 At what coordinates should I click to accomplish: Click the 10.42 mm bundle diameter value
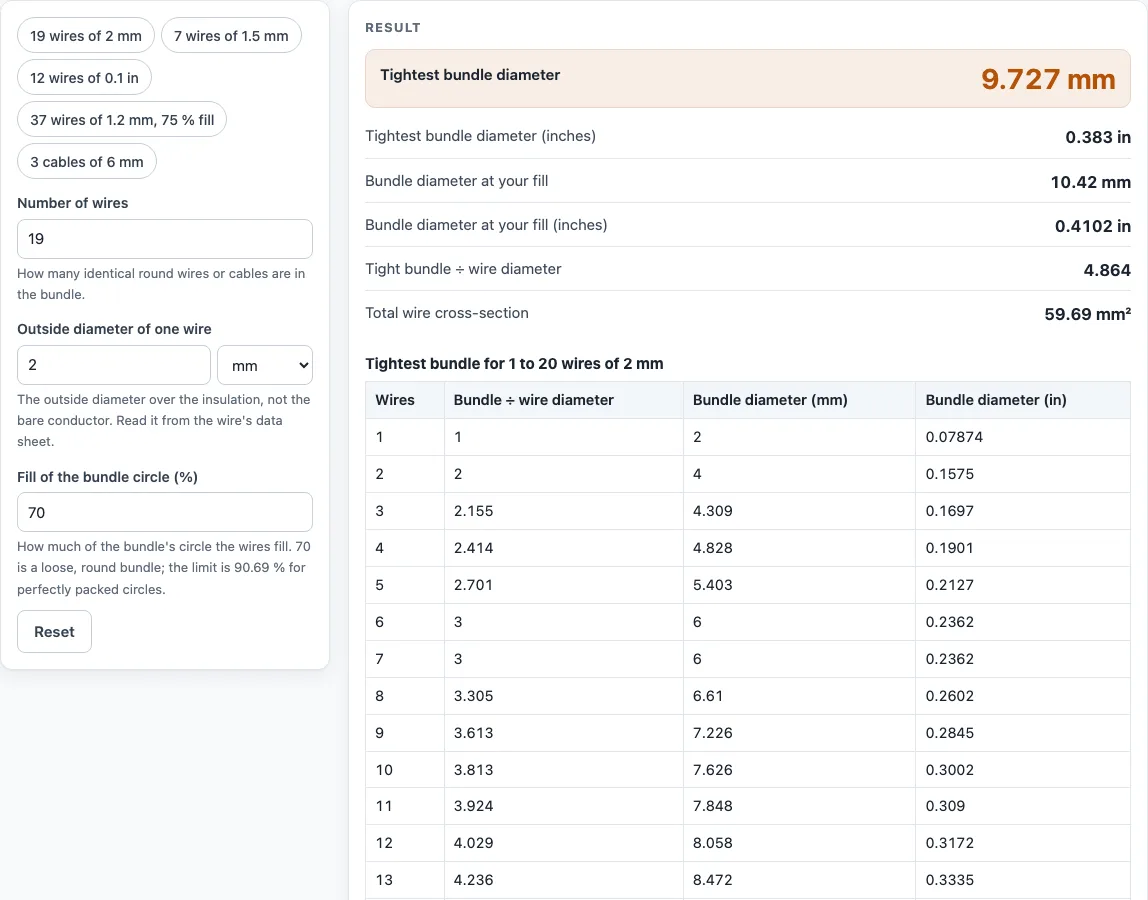coord(1090,182)
